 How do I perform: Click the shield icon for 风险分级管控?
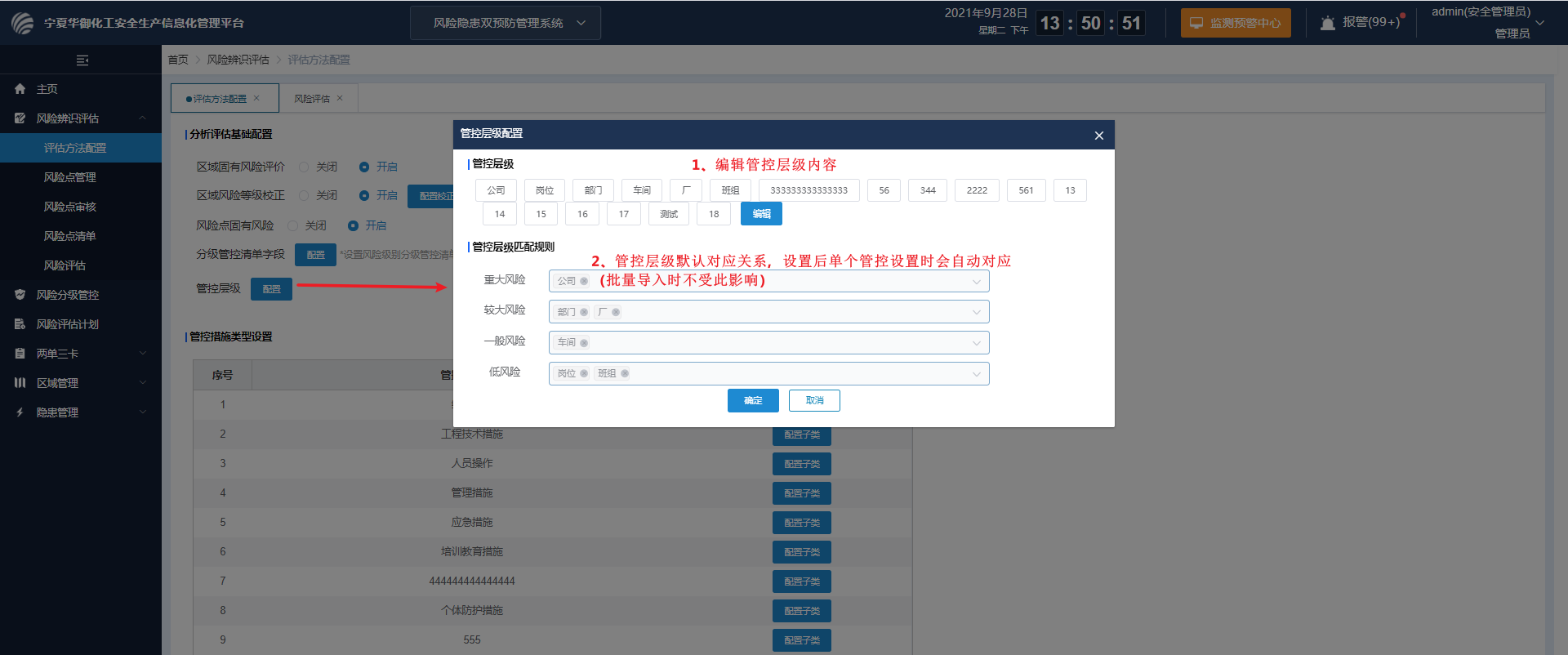click(20, 295)
